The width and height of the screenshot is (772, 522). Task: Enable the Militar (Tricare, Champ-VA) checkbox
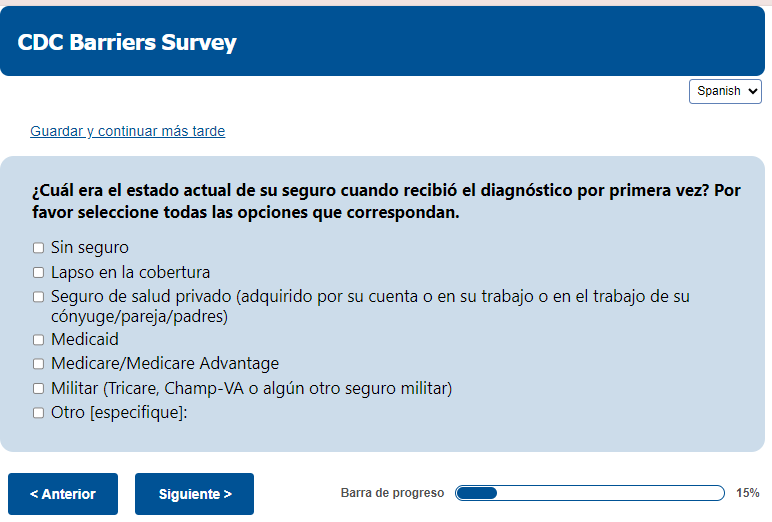pos(38,389)
